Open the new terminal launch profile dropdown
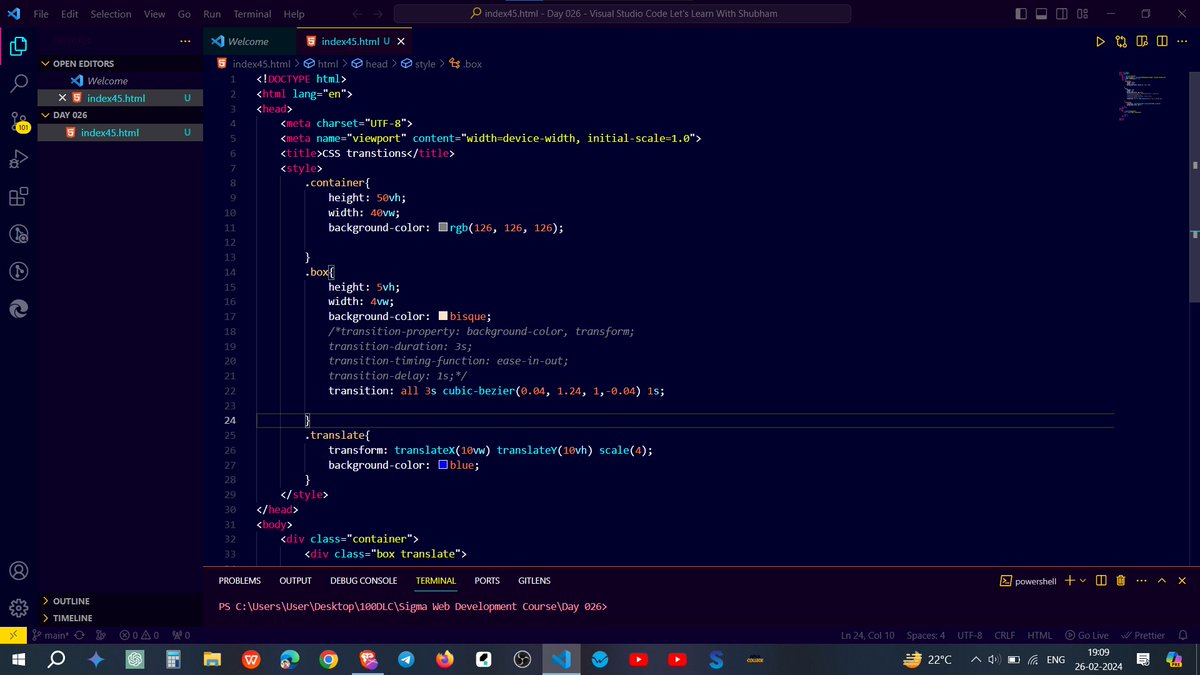 coord(1083,581)
